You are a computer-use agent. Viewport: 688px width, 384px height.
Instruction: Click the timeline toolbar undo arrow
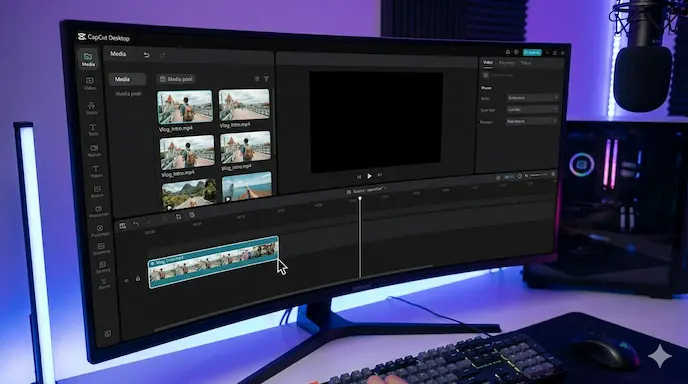[x=136, y=224]
